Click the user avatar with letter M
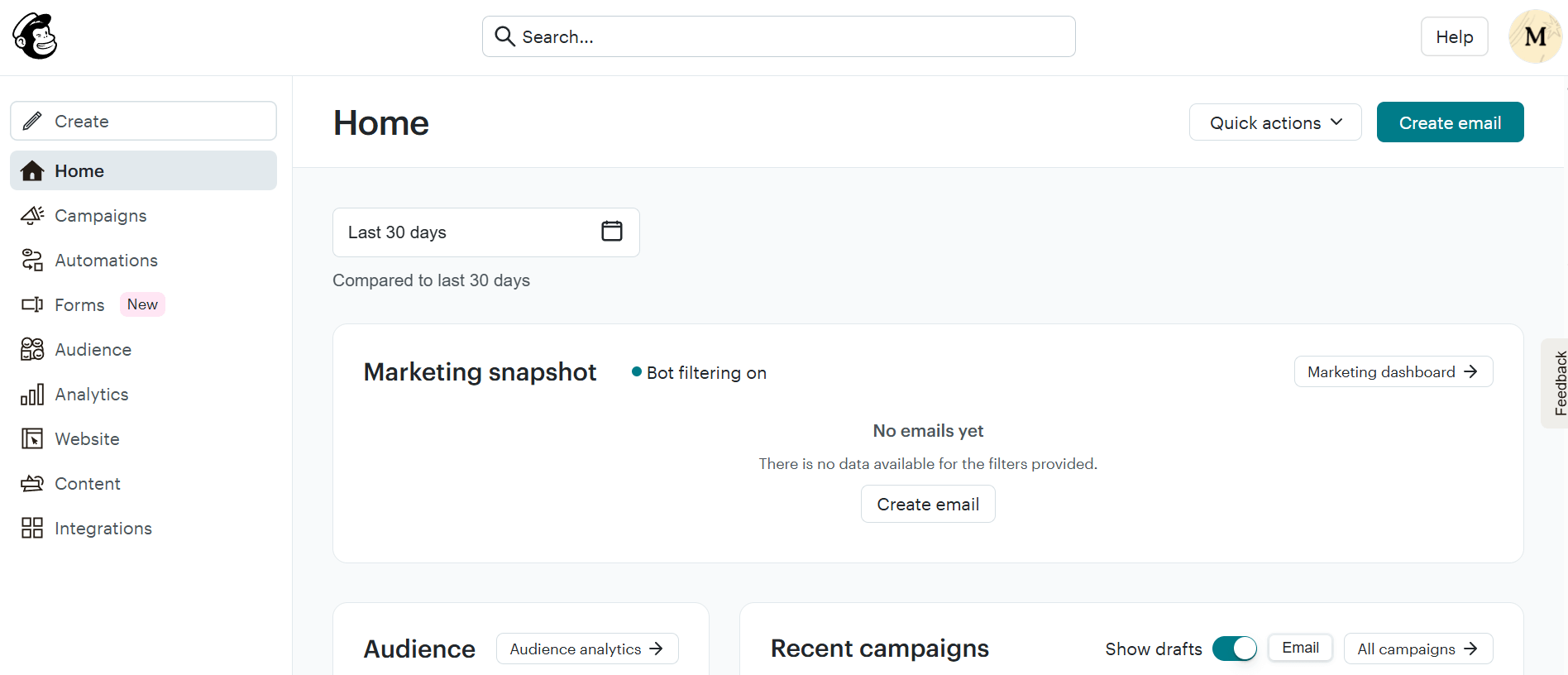The image size is (1568, 675). pos(1534,36)
